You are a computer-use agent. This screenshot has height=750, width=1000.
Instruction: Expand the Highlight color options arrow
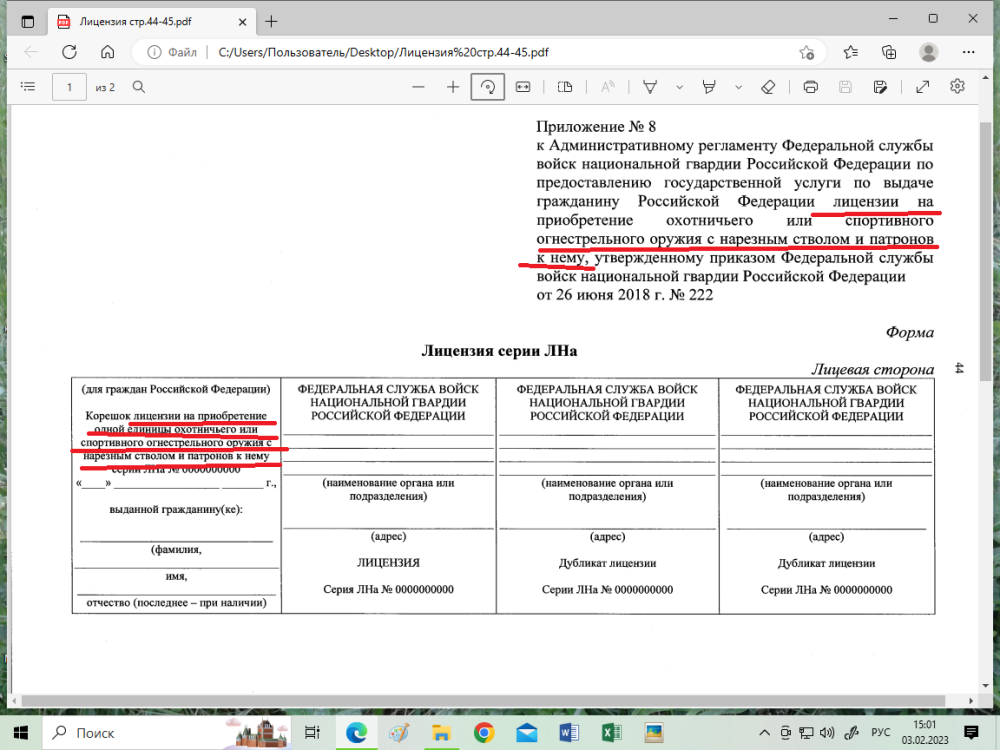tap(738, 87)
